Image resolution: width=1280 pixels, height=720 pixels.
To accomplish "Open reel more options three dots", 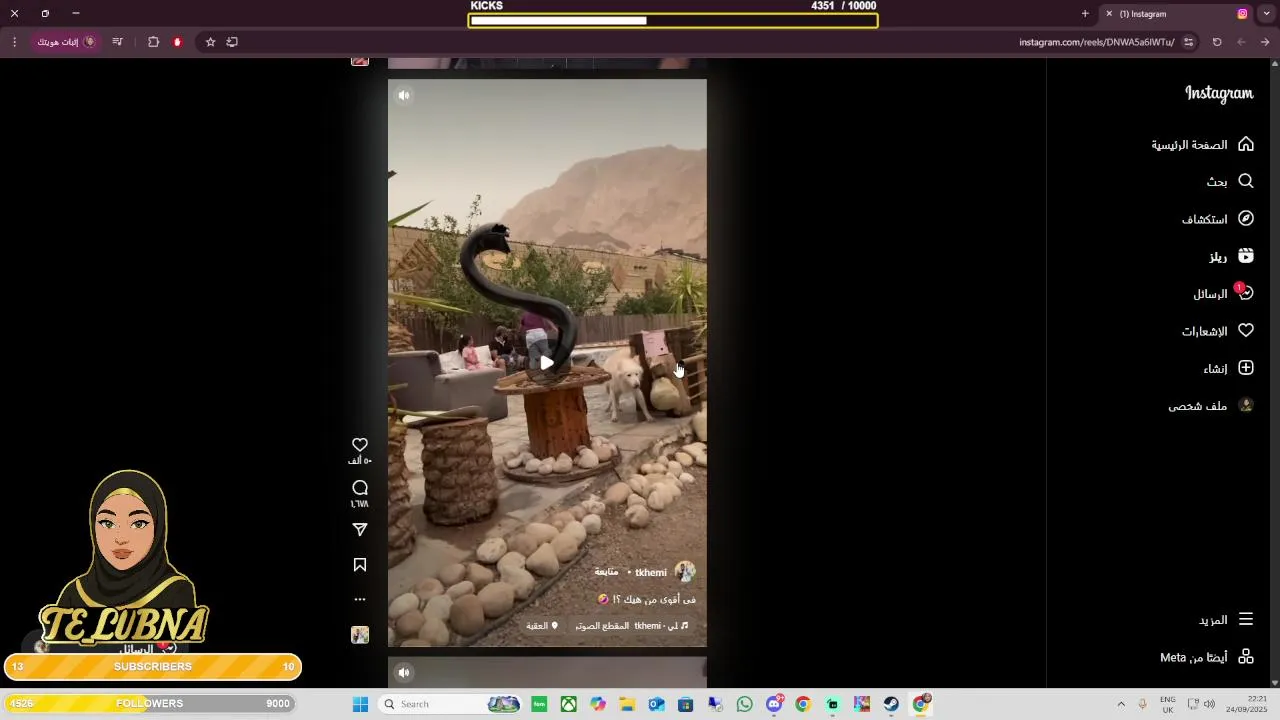I will click(x=360, y=599).
